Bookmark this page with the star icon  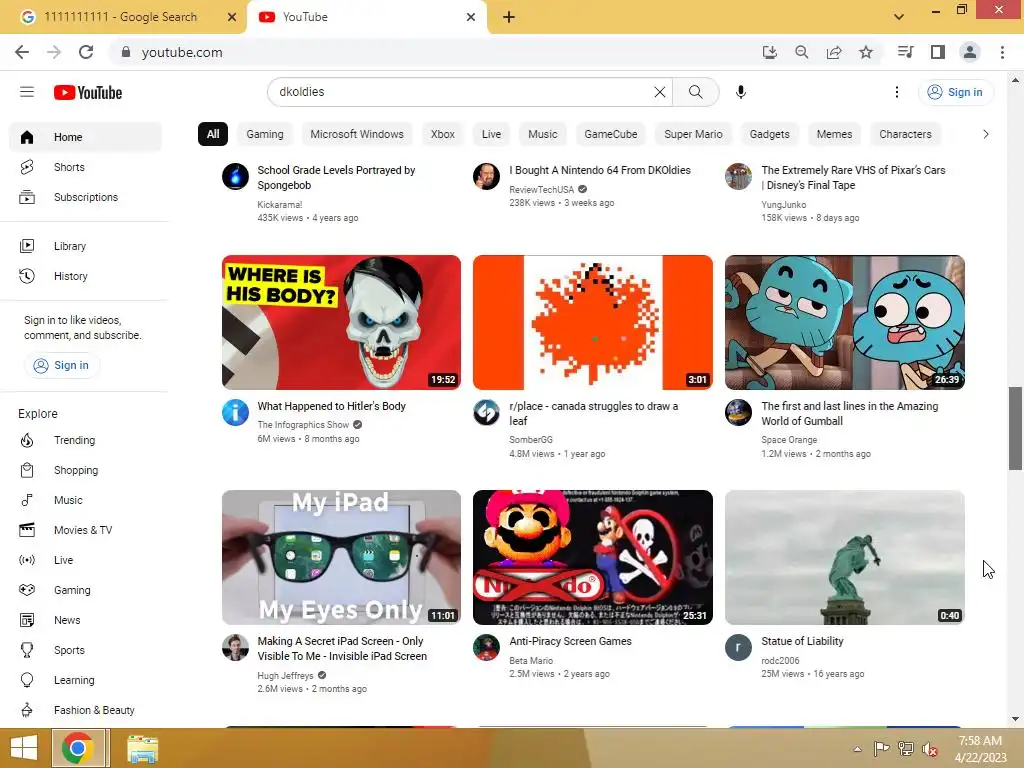pyautogui.click(x=866, y=52)
